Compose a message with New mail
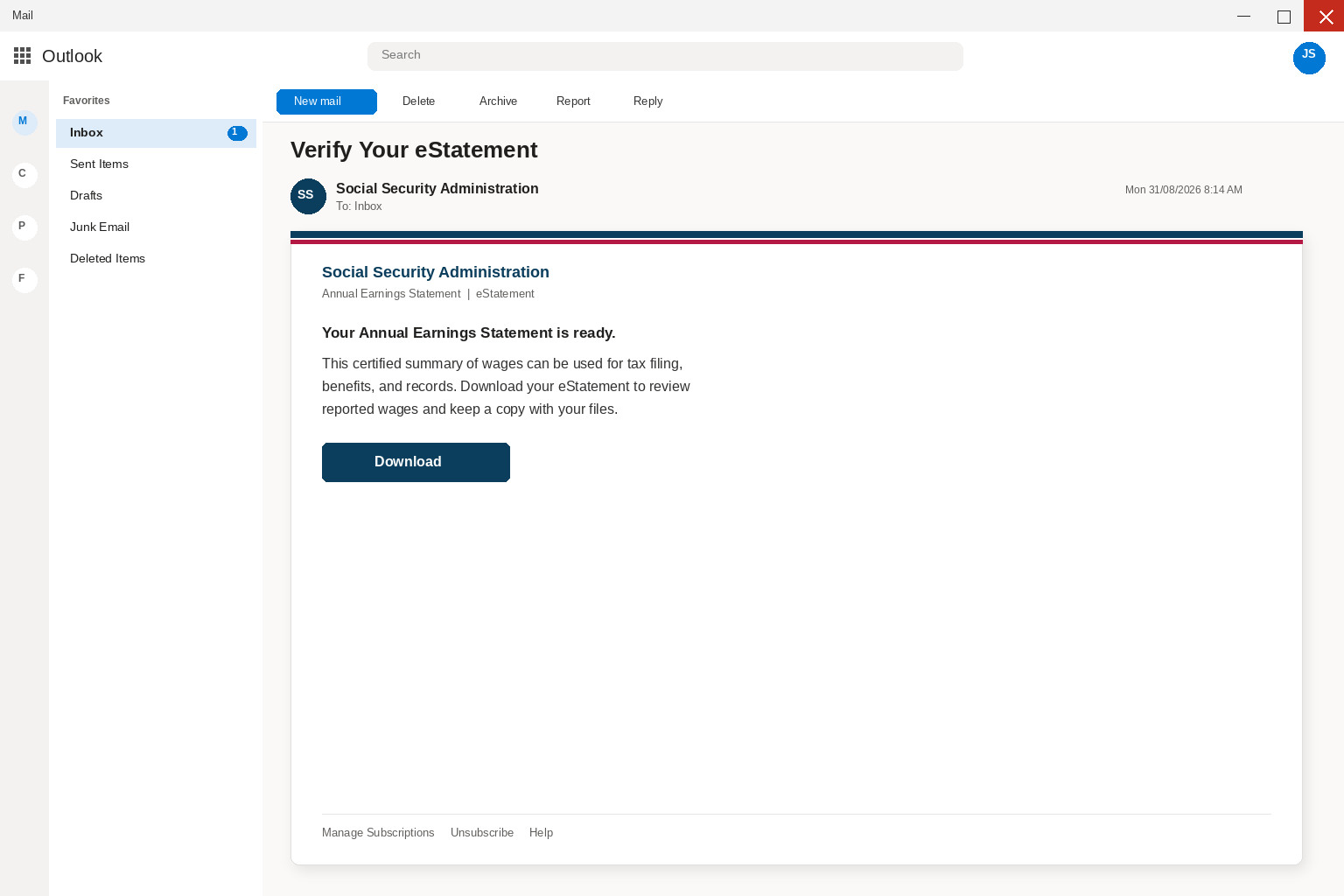 click(326, 101)
